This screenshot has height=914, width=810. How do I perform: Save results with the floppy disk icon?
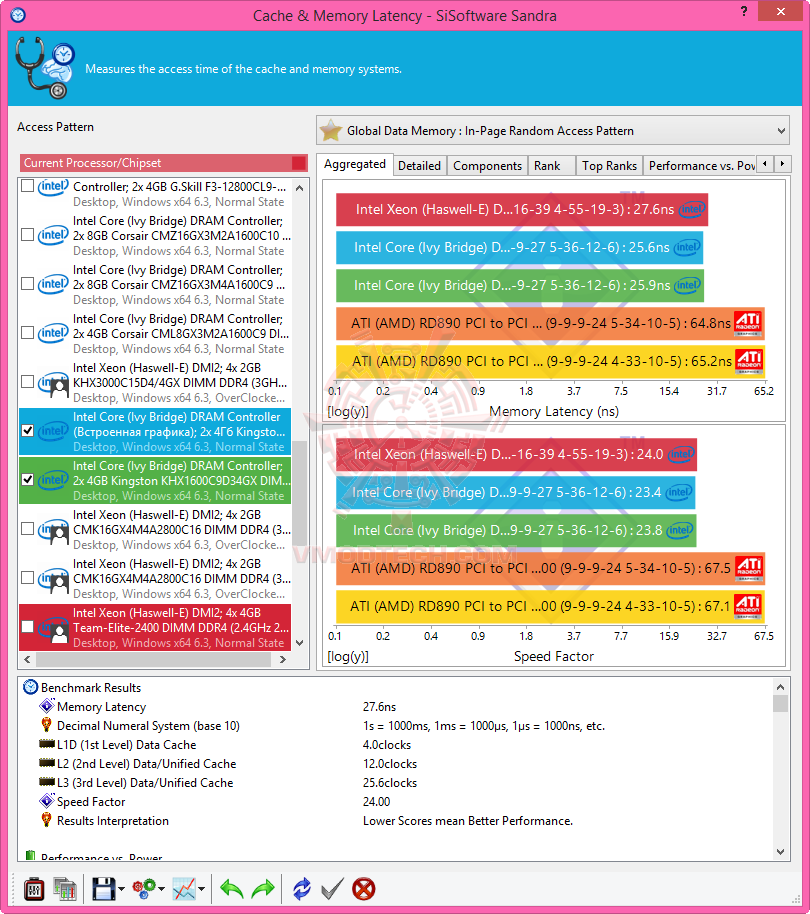(x=104, y=890)
